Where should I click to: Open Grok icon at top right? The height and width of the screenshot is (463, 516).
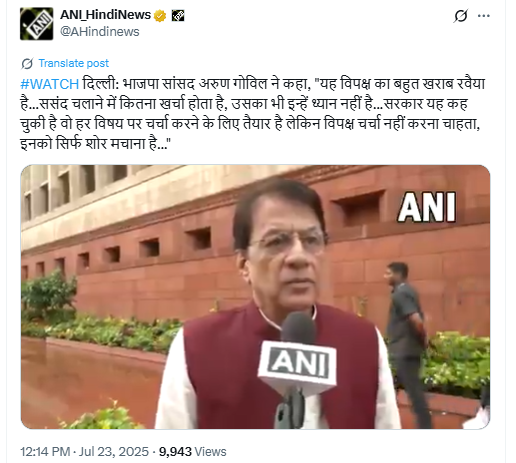(x=460, y=16)
